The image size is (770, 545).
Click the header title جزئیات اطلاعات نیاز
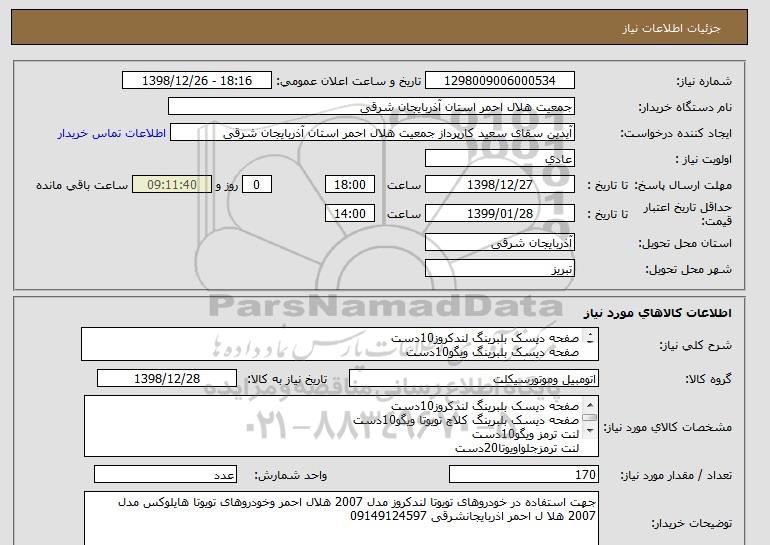[671, 27]
